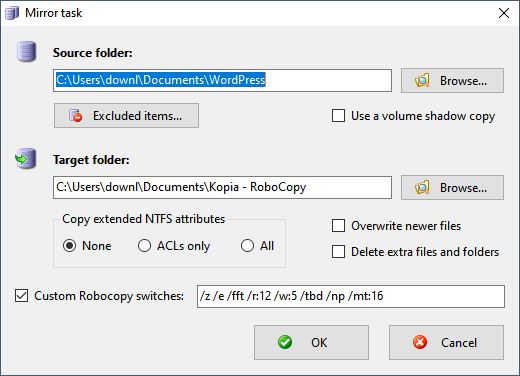This screenshot has width=520, height=376.
Task: Cancel the mirror task dialog
Action: click(446, 343)
